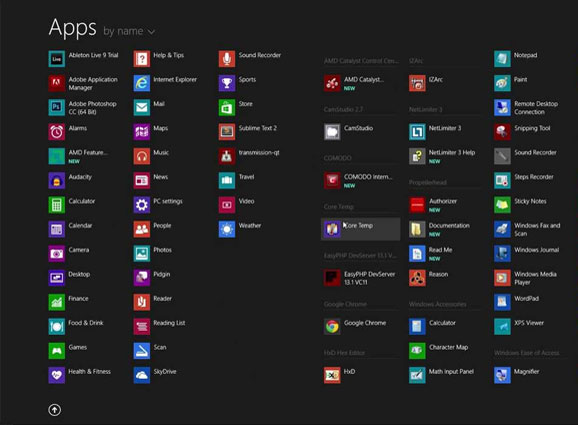Launch the Internet Explorer icon
Image resolution: width=578 pixels, height=425 pixels.
click(142, 83)
